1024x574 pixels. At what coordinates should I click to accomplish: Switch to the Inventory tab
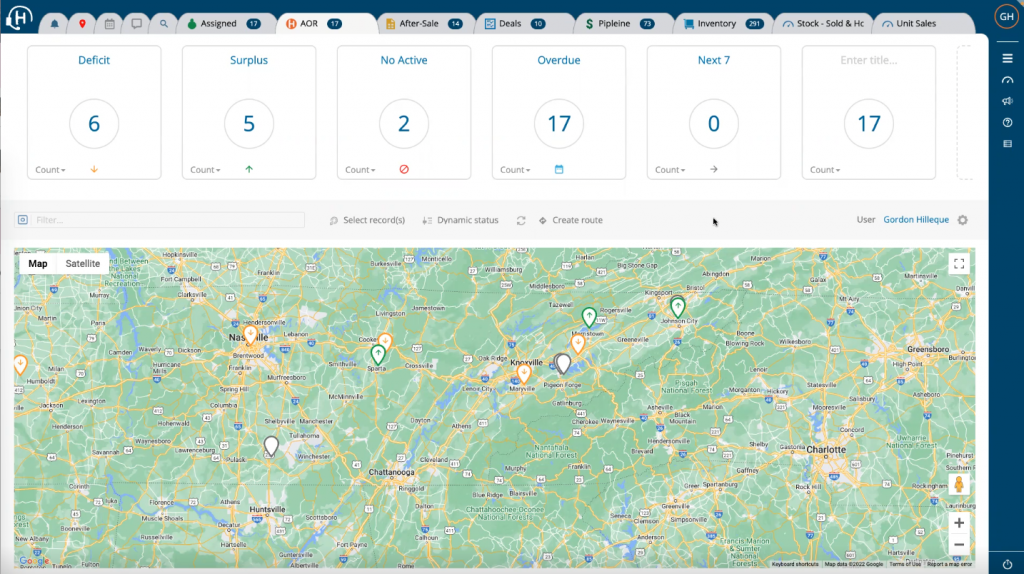[x=724, y=24]
